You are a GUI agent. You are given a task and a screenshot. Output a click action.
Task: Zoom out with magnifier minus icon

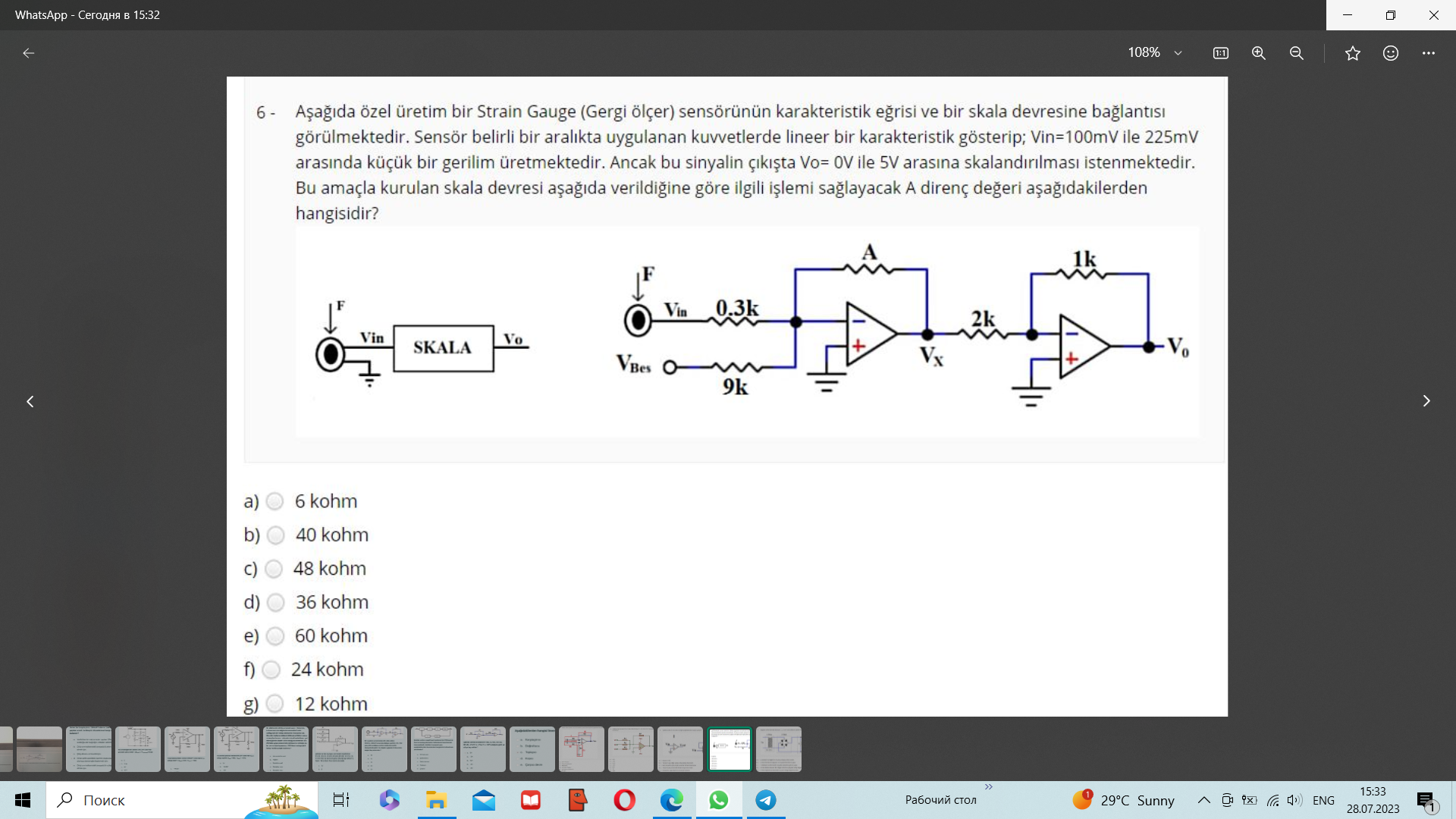[x=1297, y=53]
